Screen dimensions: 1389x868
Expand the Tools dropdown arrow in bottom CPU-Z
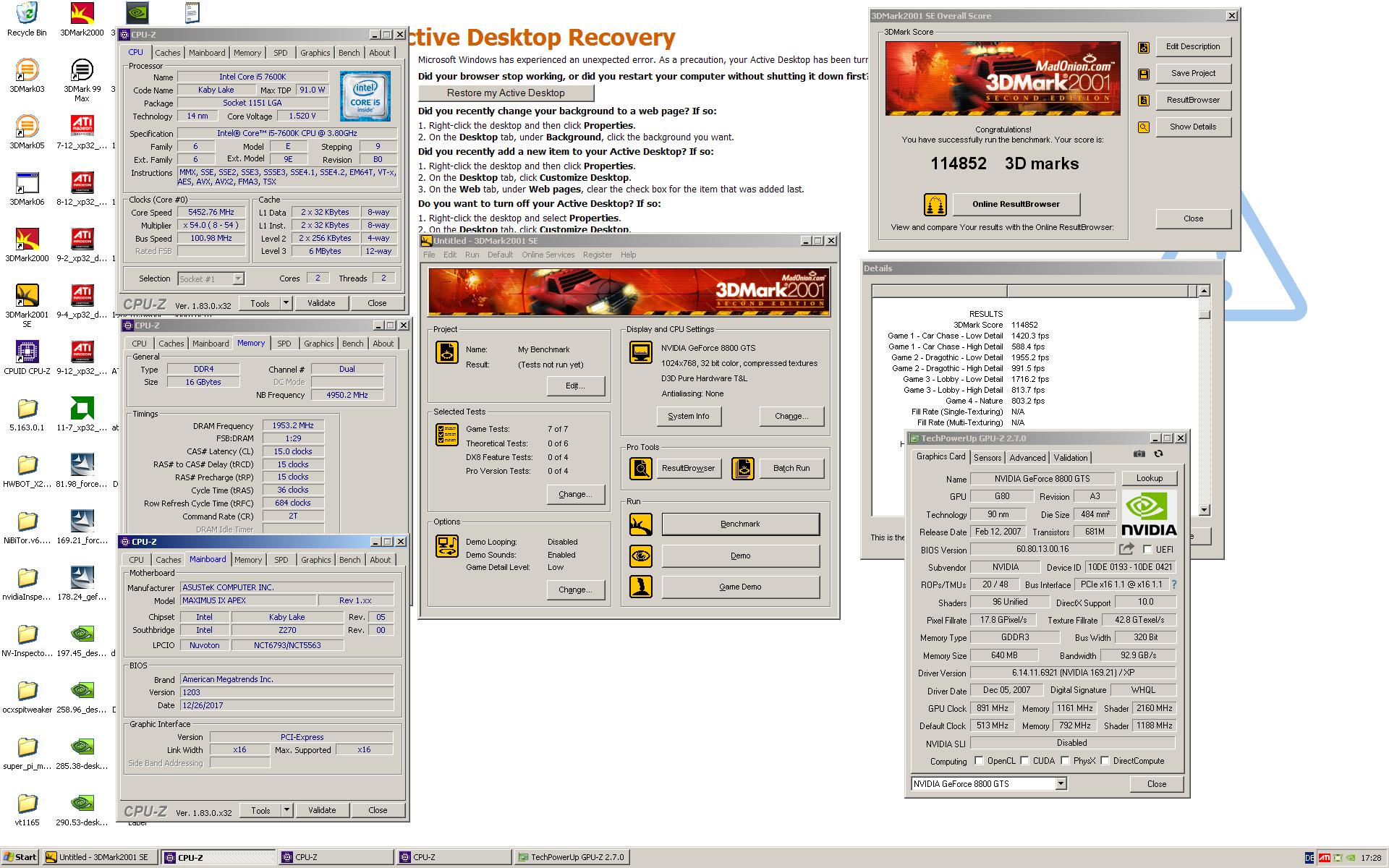(287, 811)
